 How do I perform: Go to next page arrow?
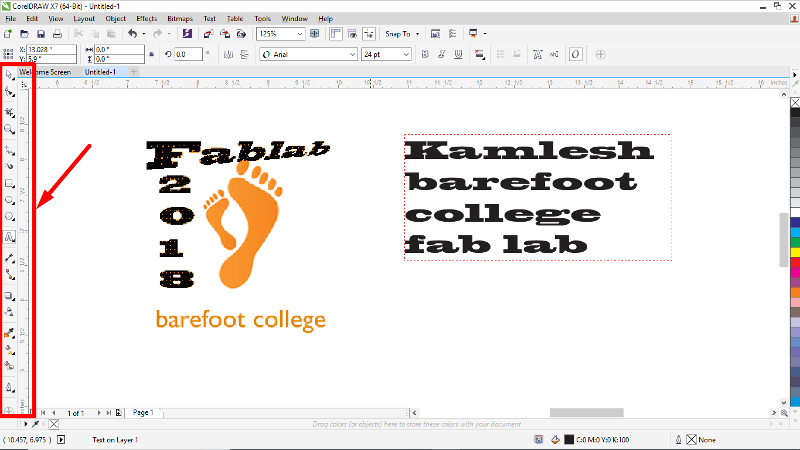click(99, 413)
